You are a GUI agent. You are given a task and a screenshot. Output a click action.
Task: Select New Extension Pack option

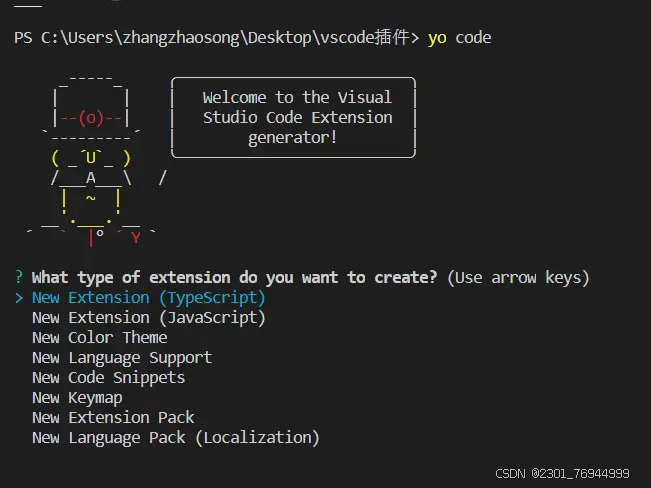113,417
